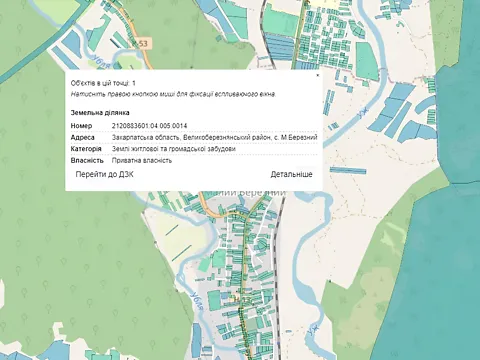
Task: Click the Детальніше link
Action: click(291, 174)
